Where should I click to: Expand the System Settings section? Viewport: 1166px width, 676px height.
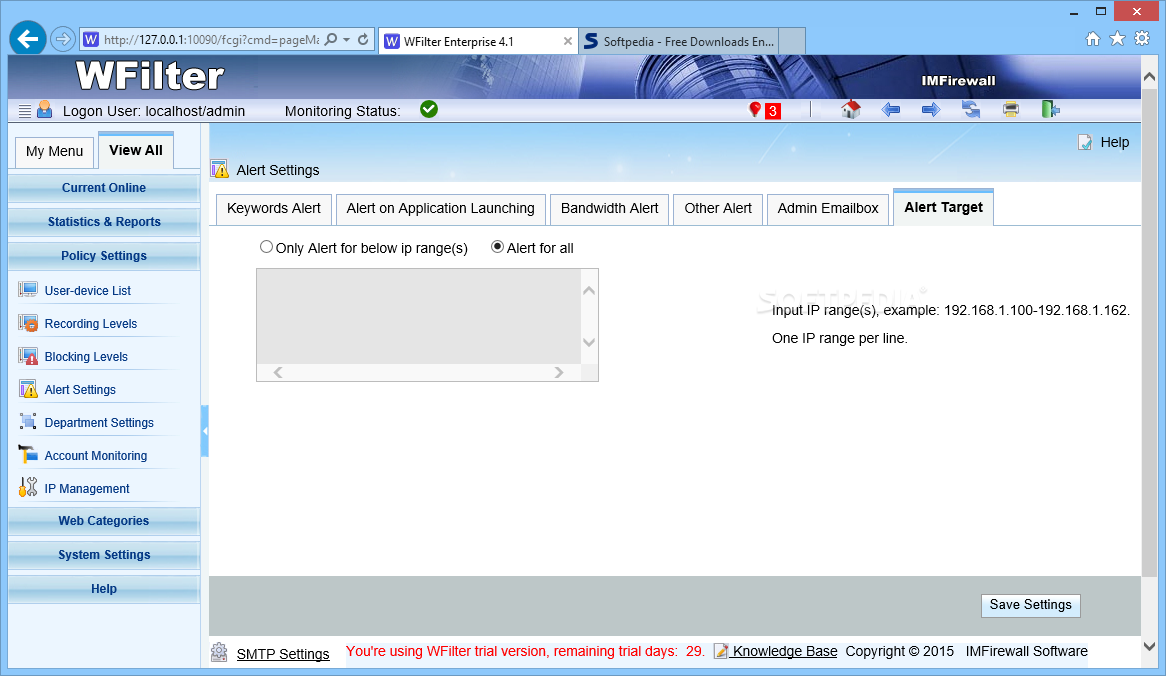click(104, 555)
